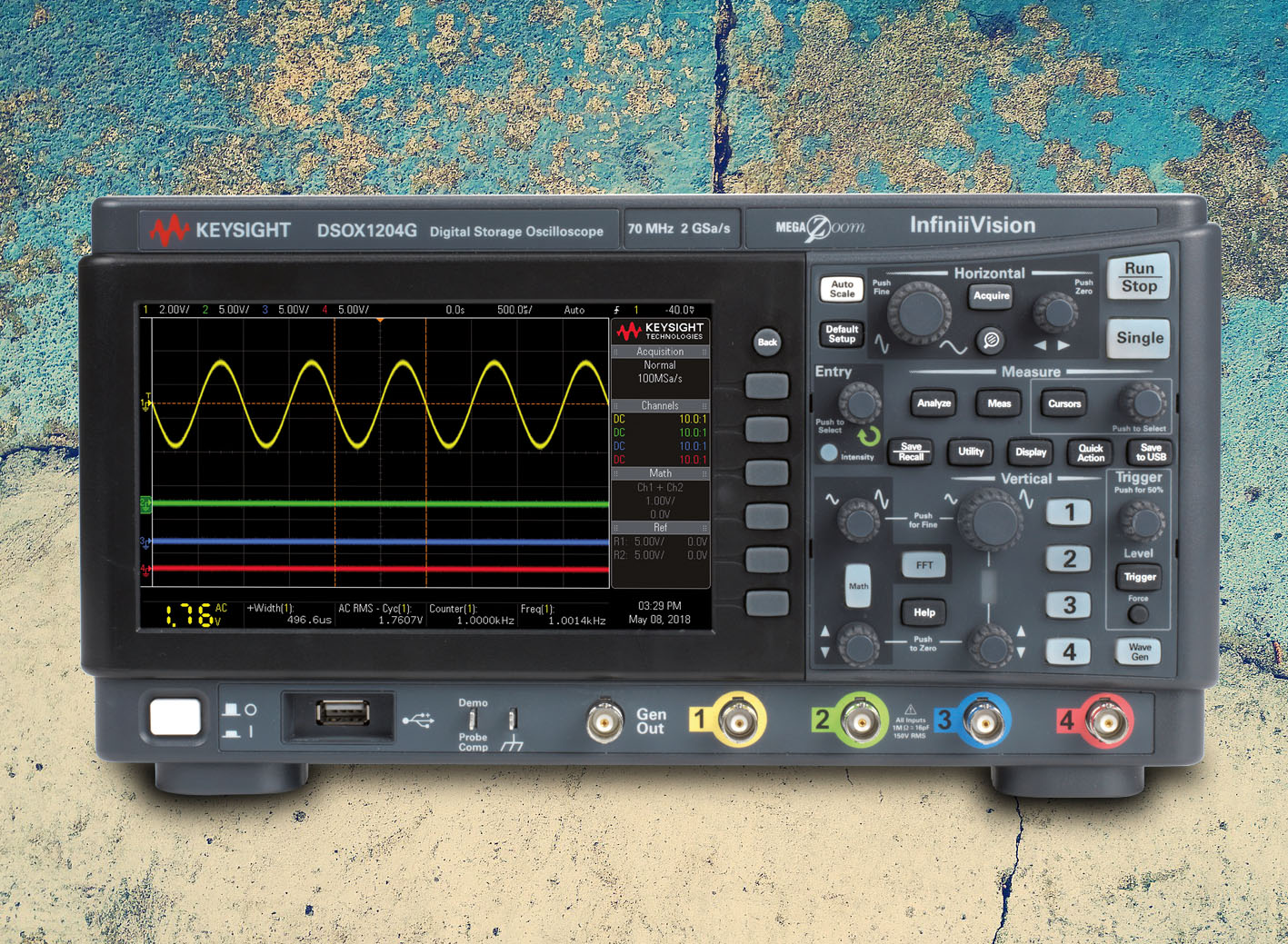Click the large Horizontal time-scale knob

click(x=919, y=312)
